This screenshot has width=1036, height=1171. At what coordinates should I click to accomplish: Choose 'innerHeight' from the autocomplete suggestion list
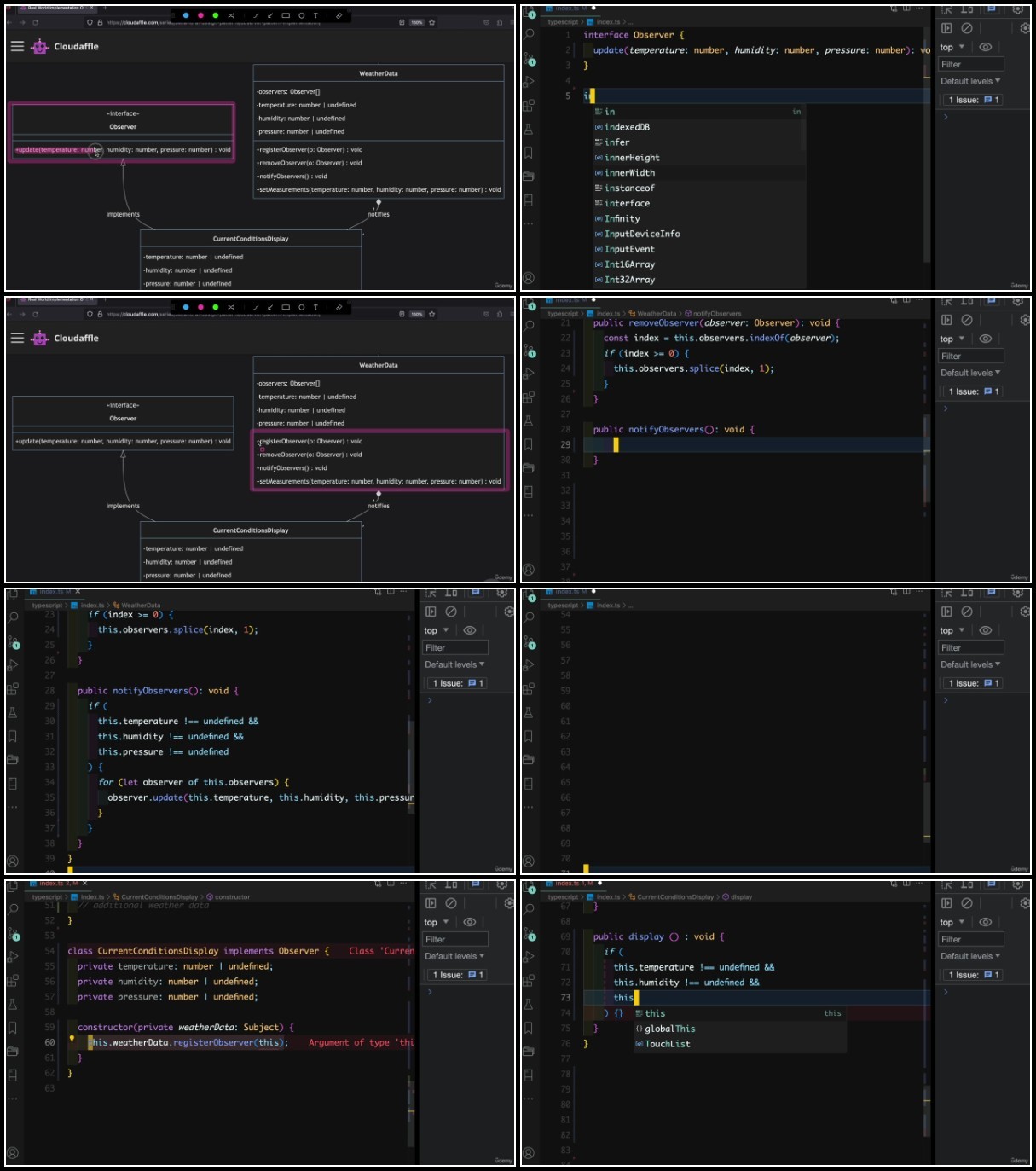pos(699,158)
